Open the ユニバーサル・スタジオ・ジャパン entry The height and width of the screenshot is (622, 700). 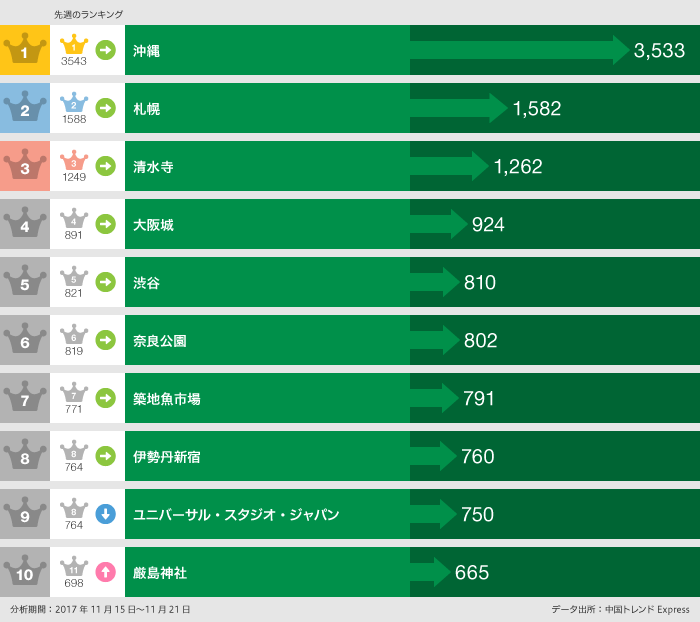coord(236,515)
